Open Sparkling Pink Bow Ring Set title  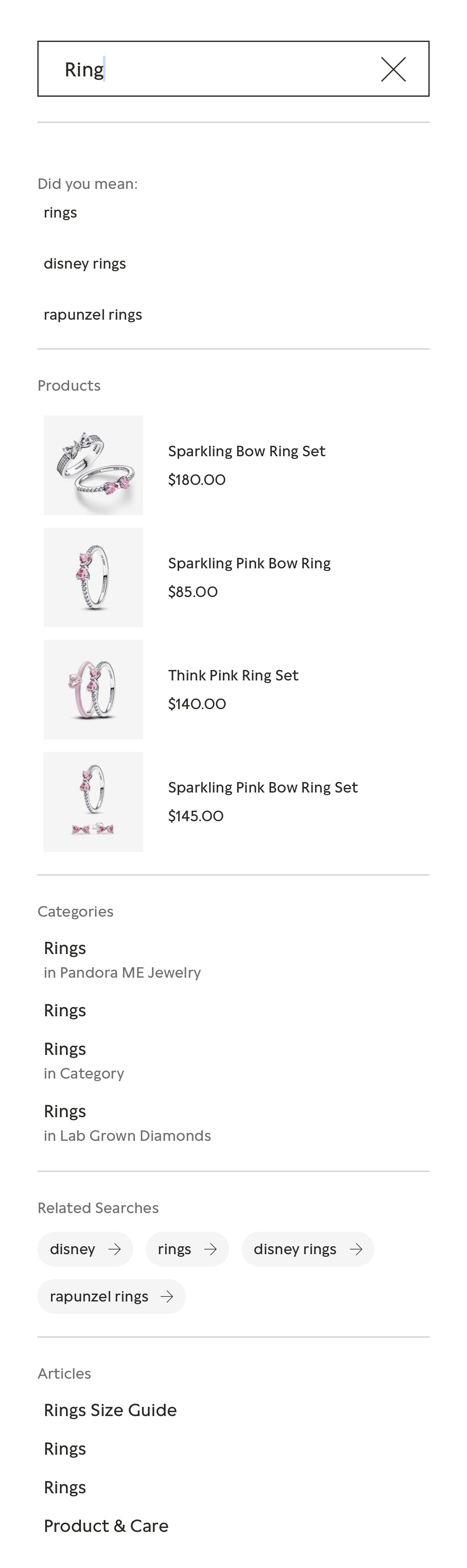[x=262, y=787]
